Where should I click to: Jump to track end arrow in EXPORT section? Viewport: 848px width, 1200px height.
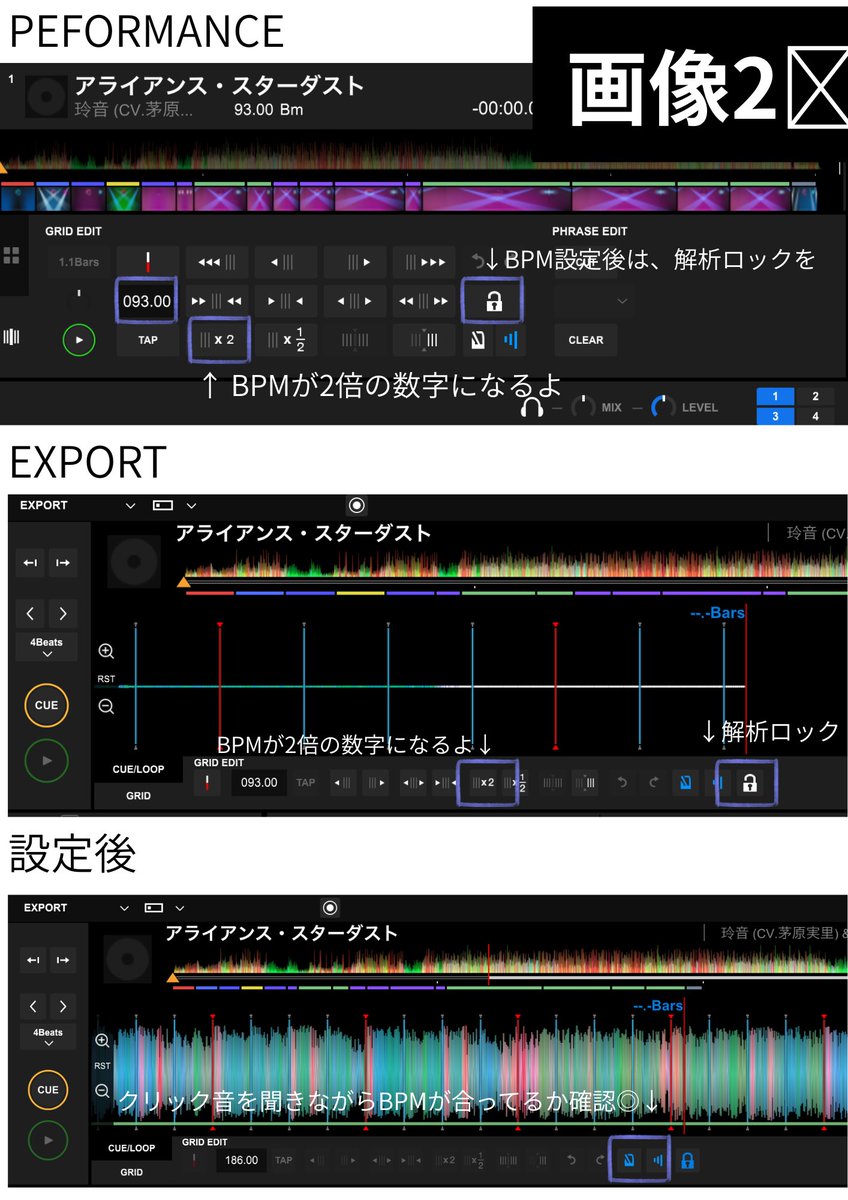pyautogui.click(x=62, y=563)
